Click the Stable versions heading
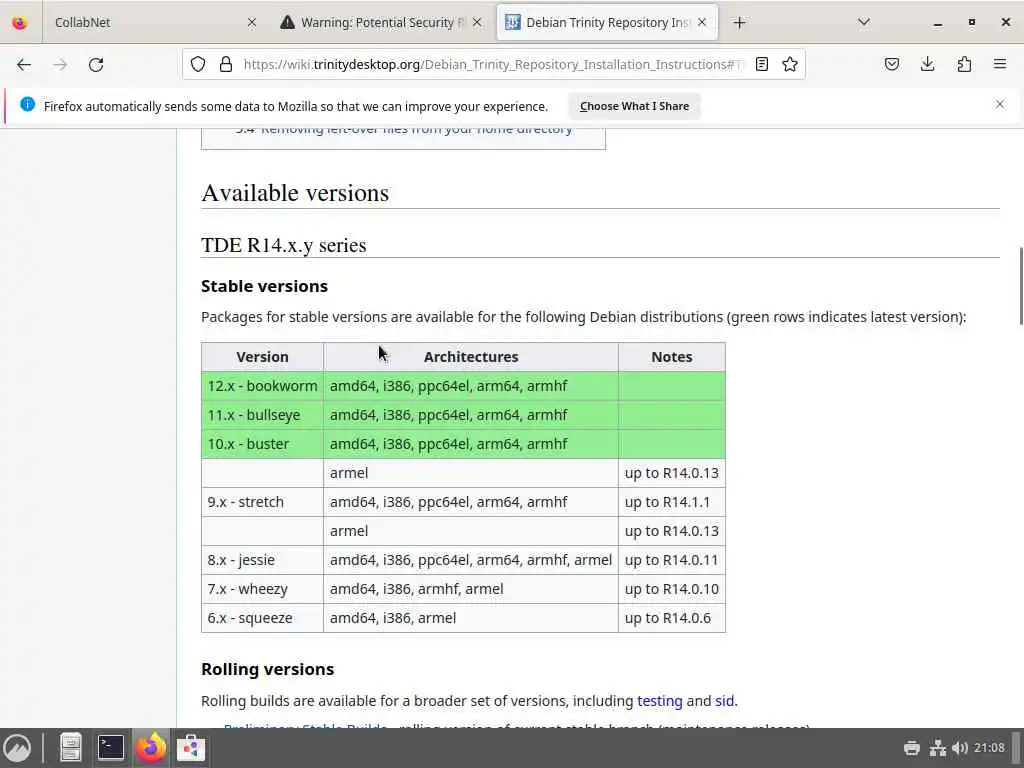This screenshot has width=1024, height=768. pyautogui.click(x=264, y=286)
